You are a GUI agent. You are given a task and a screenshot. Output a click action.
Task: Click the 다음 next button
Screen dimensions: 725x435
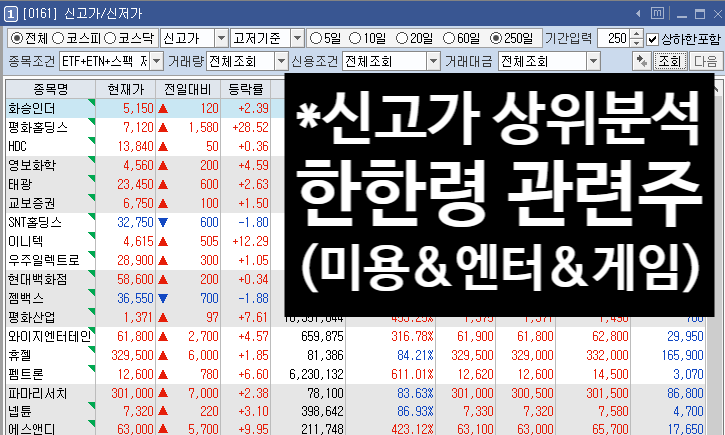(705, 61)
